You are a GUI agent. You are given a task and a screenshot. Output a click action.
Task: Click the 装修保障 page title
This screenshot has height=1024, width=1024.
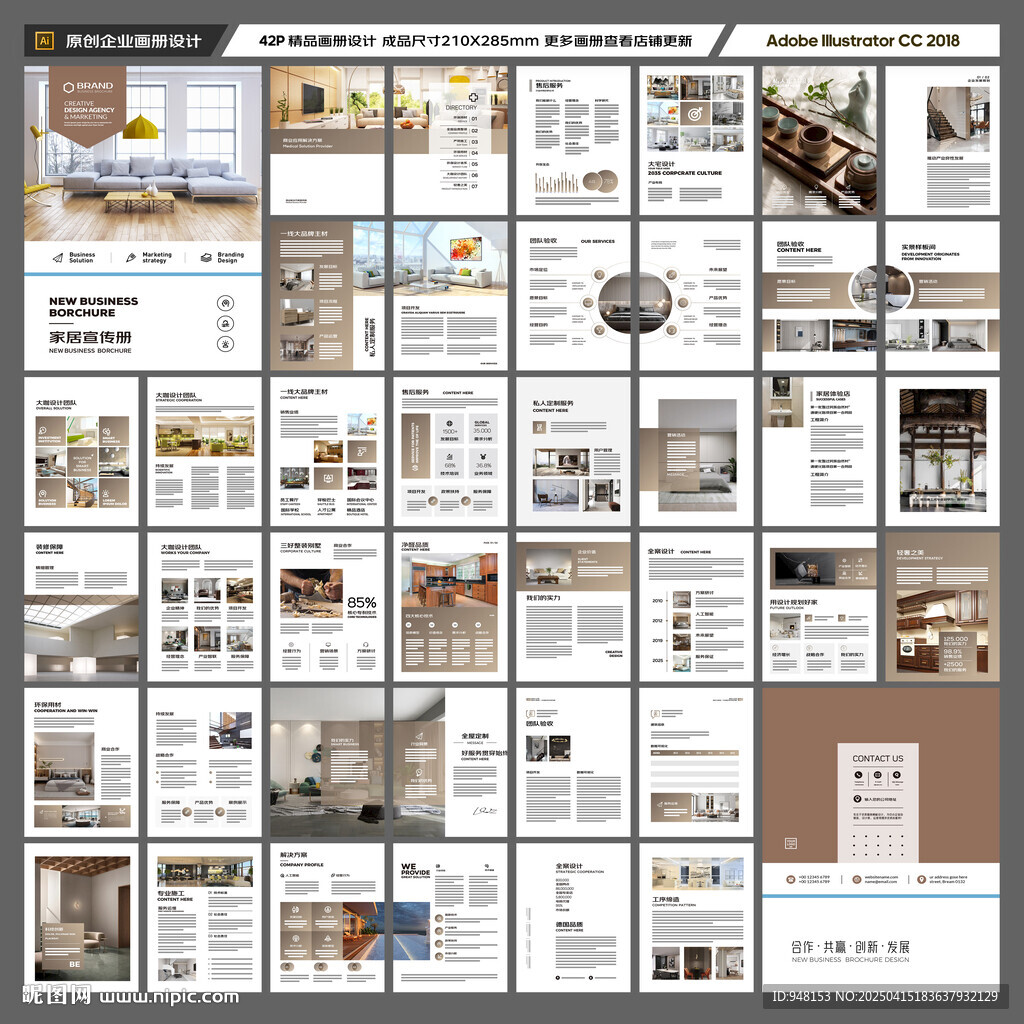[49, 547]
